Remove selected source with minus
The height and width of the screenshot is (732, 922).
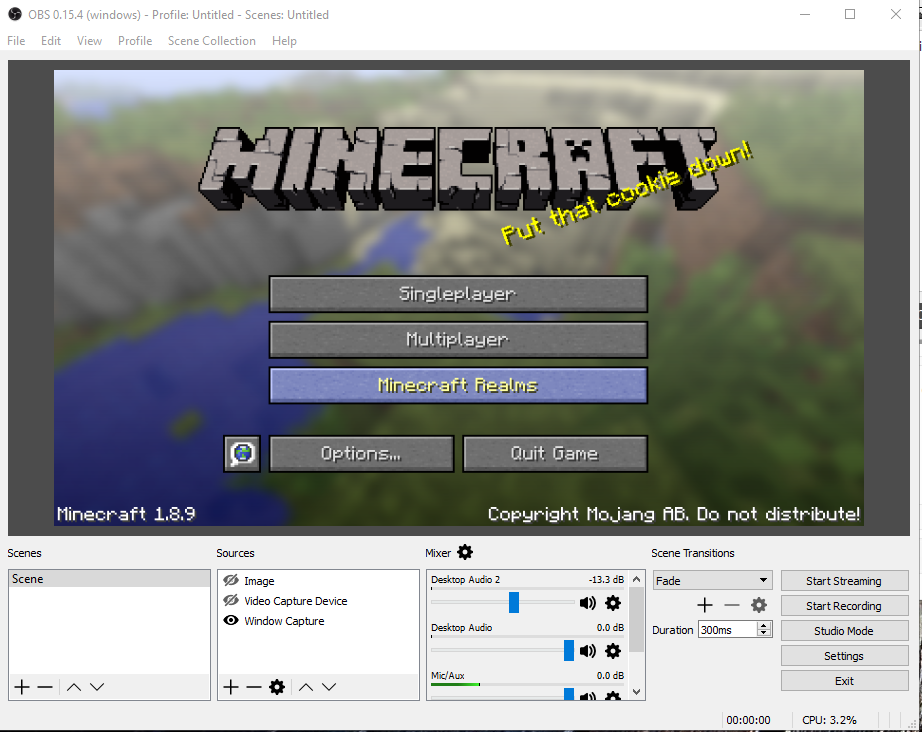[x=254, y=687]
